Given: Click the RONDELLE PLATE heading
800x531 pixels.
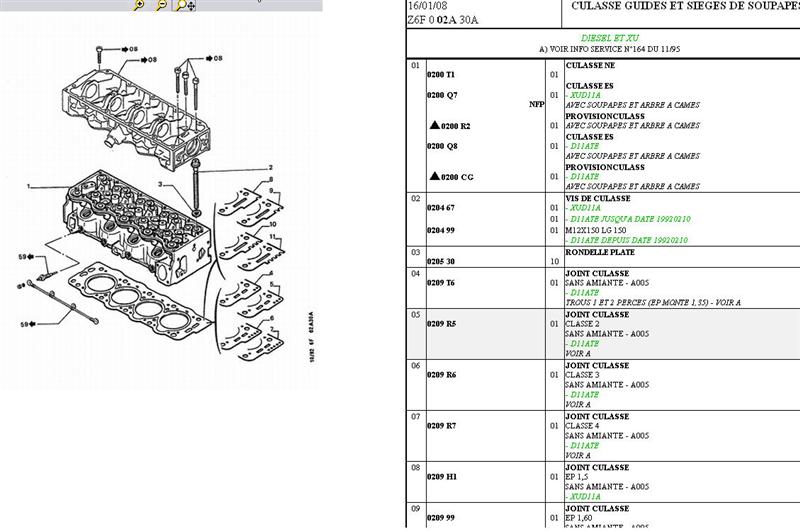Looking at the screenshot, I should tap(600, 252).
